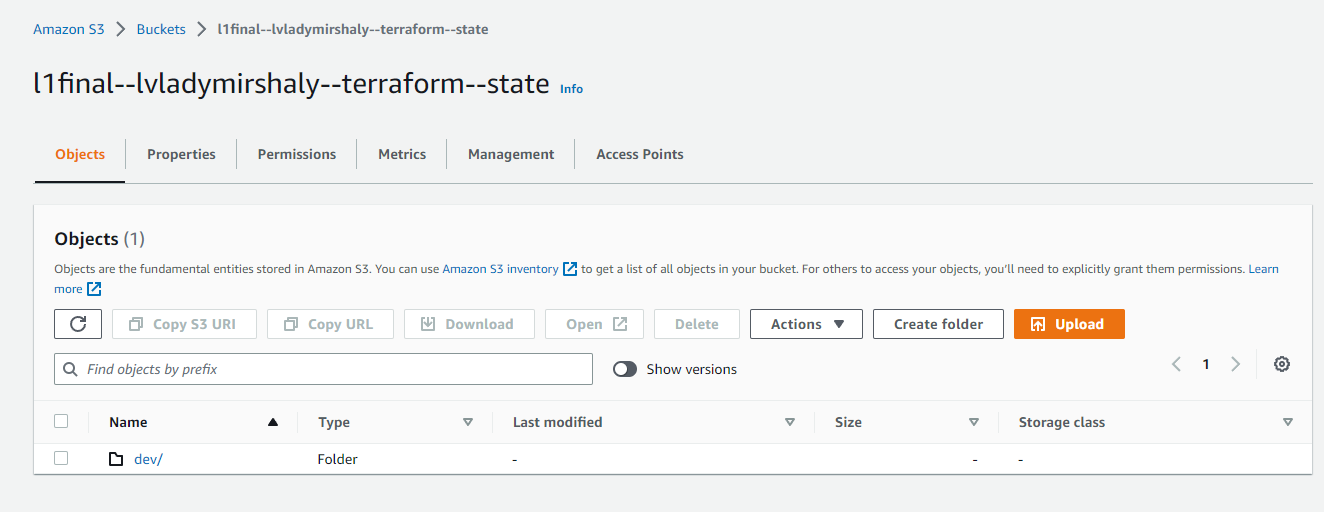
Task: Click external link icon next to S3 inventory
Action: tap(570, 269)
